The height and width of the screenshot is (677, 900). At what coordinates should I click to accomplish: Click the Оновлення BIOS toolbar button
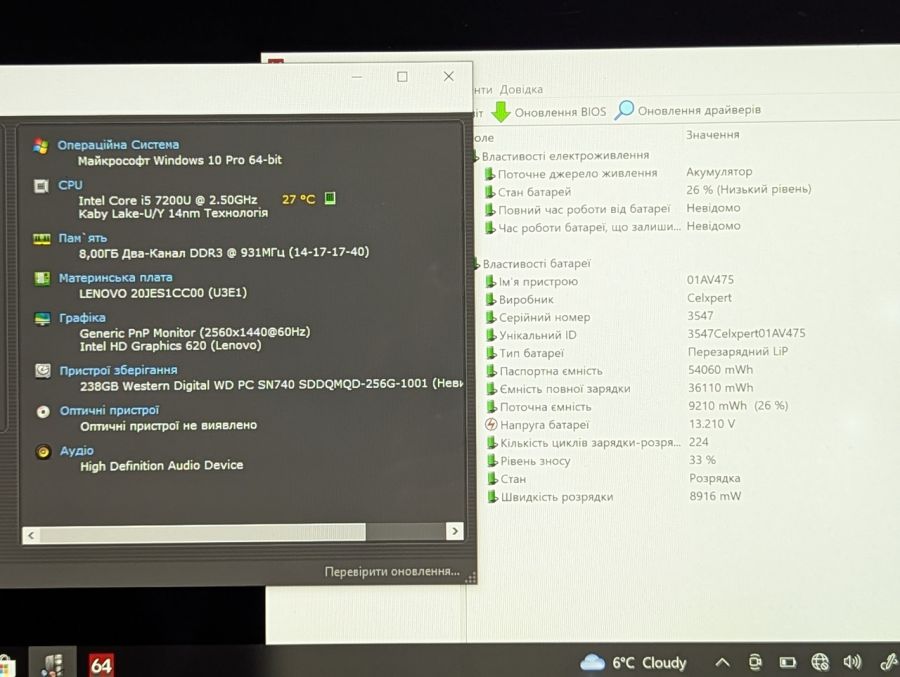click(549, 112)
